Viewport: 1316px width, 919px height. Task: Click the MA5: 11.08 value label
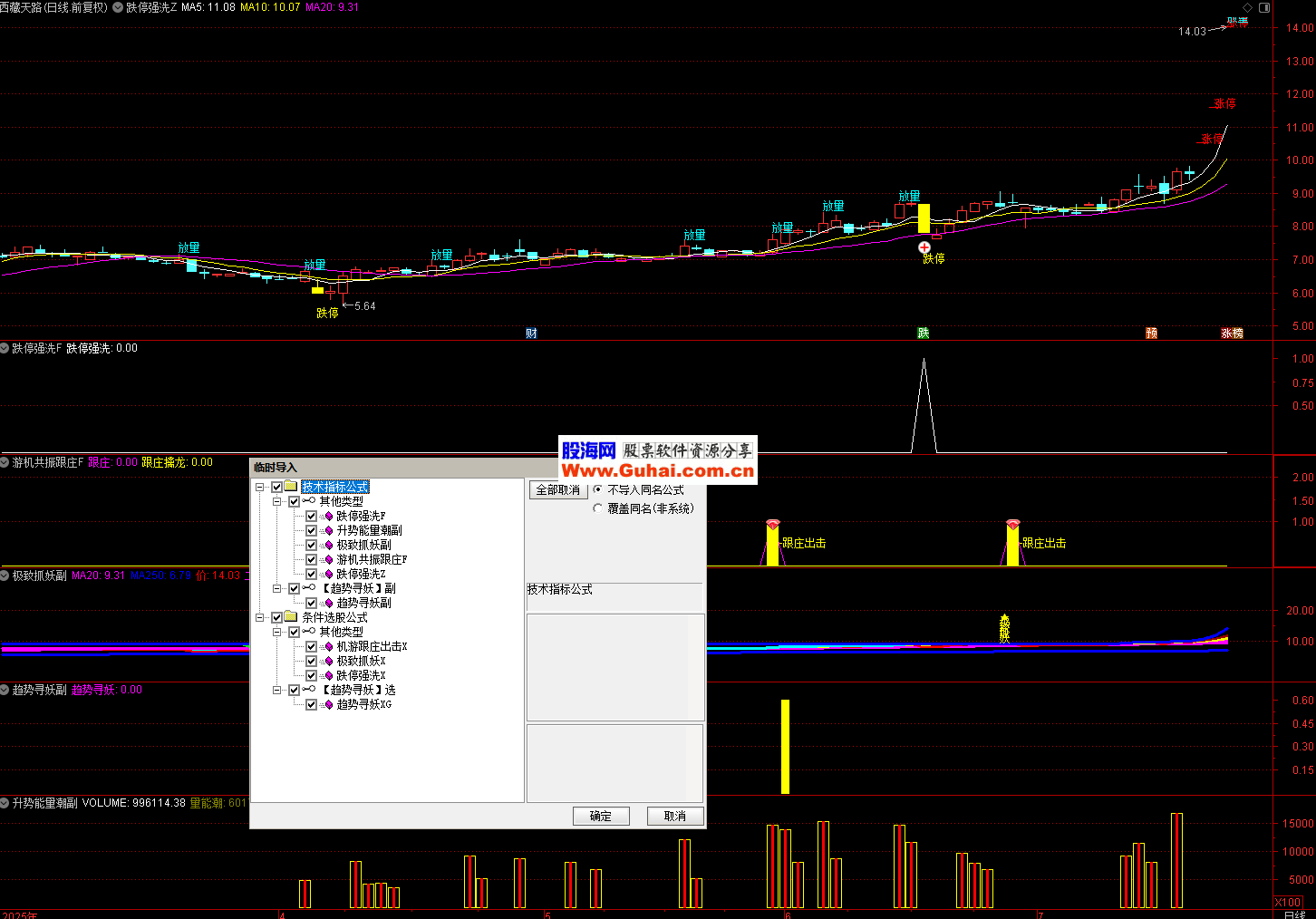pos(208,7)
